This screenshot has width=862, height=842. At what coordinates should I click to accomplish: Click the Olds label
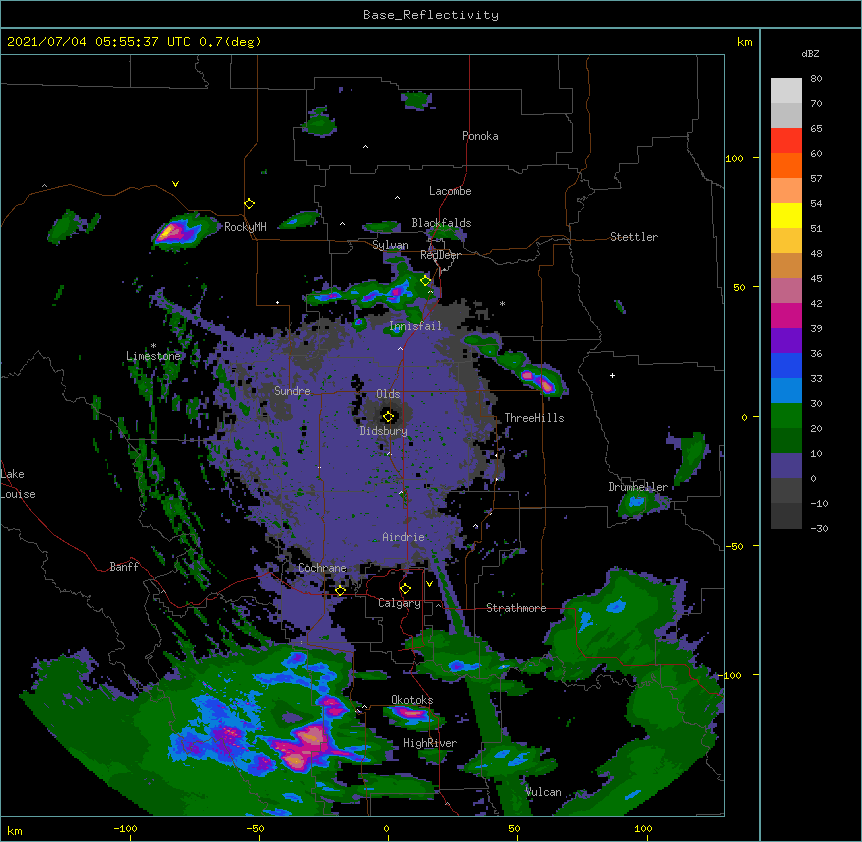pos(388,394)
